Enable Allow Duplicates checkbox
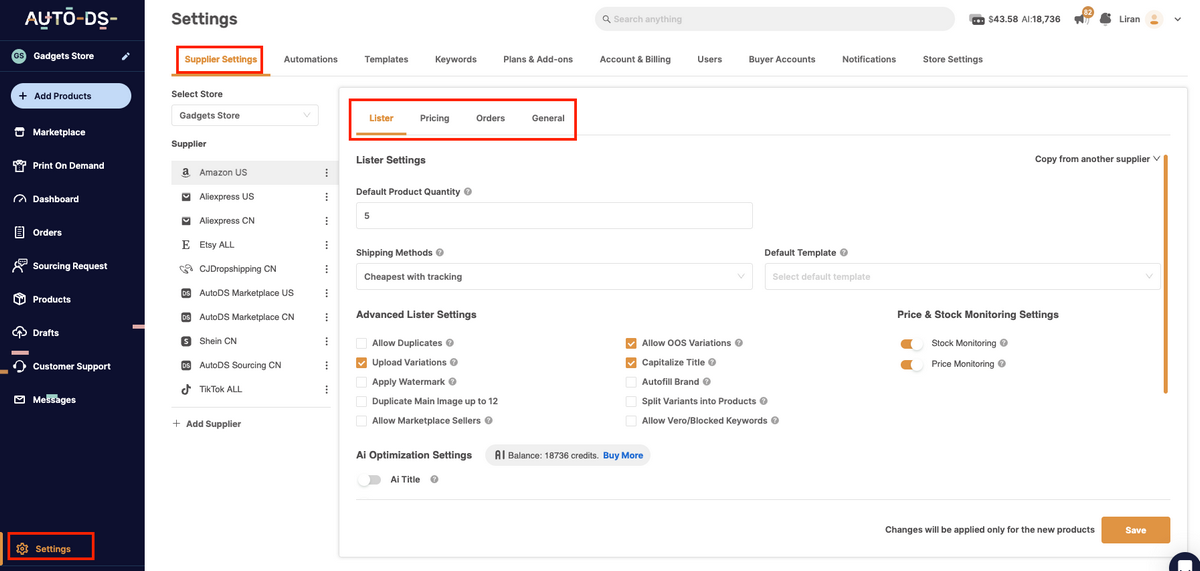1200x571 pixels. 362,343
